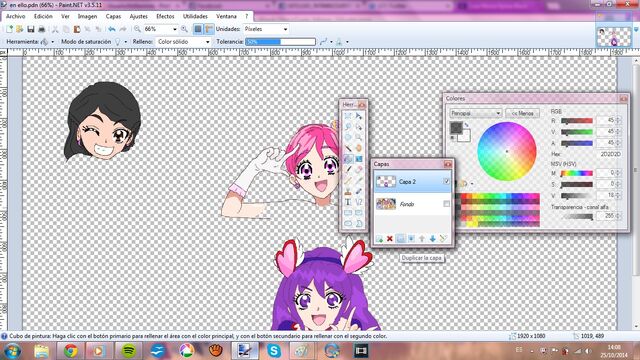The image size is (640, 360).
Task: Open the Relleno Color sólido dropdown
Action: (x=184, y=42)
